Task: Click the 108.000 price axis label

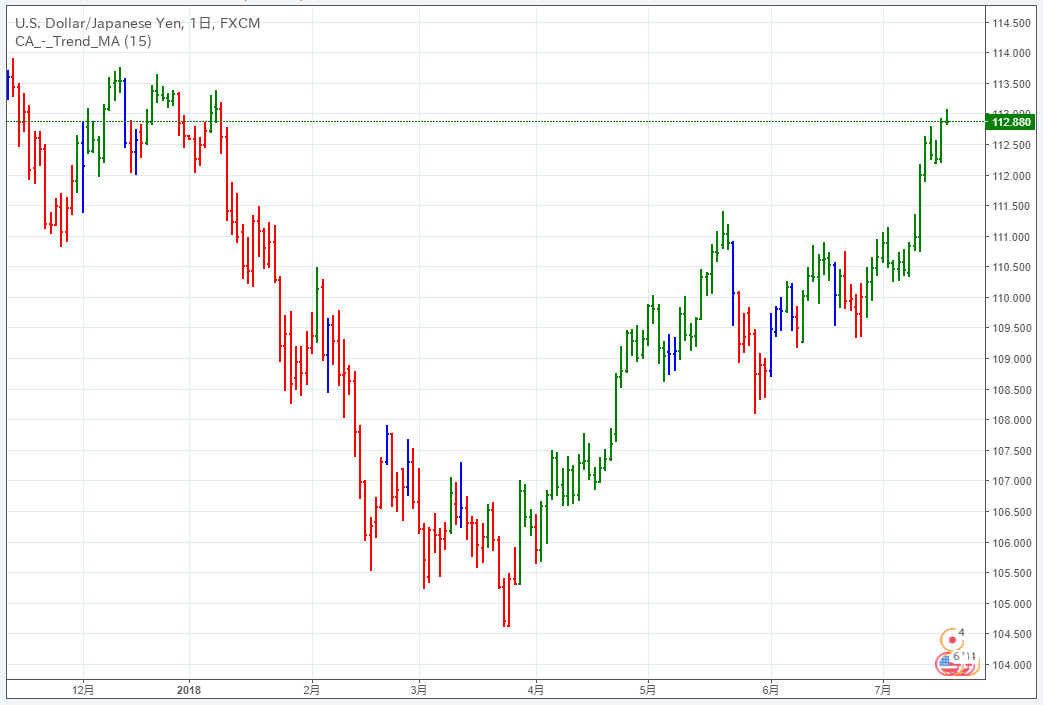Action: (x=1011, y=420)
